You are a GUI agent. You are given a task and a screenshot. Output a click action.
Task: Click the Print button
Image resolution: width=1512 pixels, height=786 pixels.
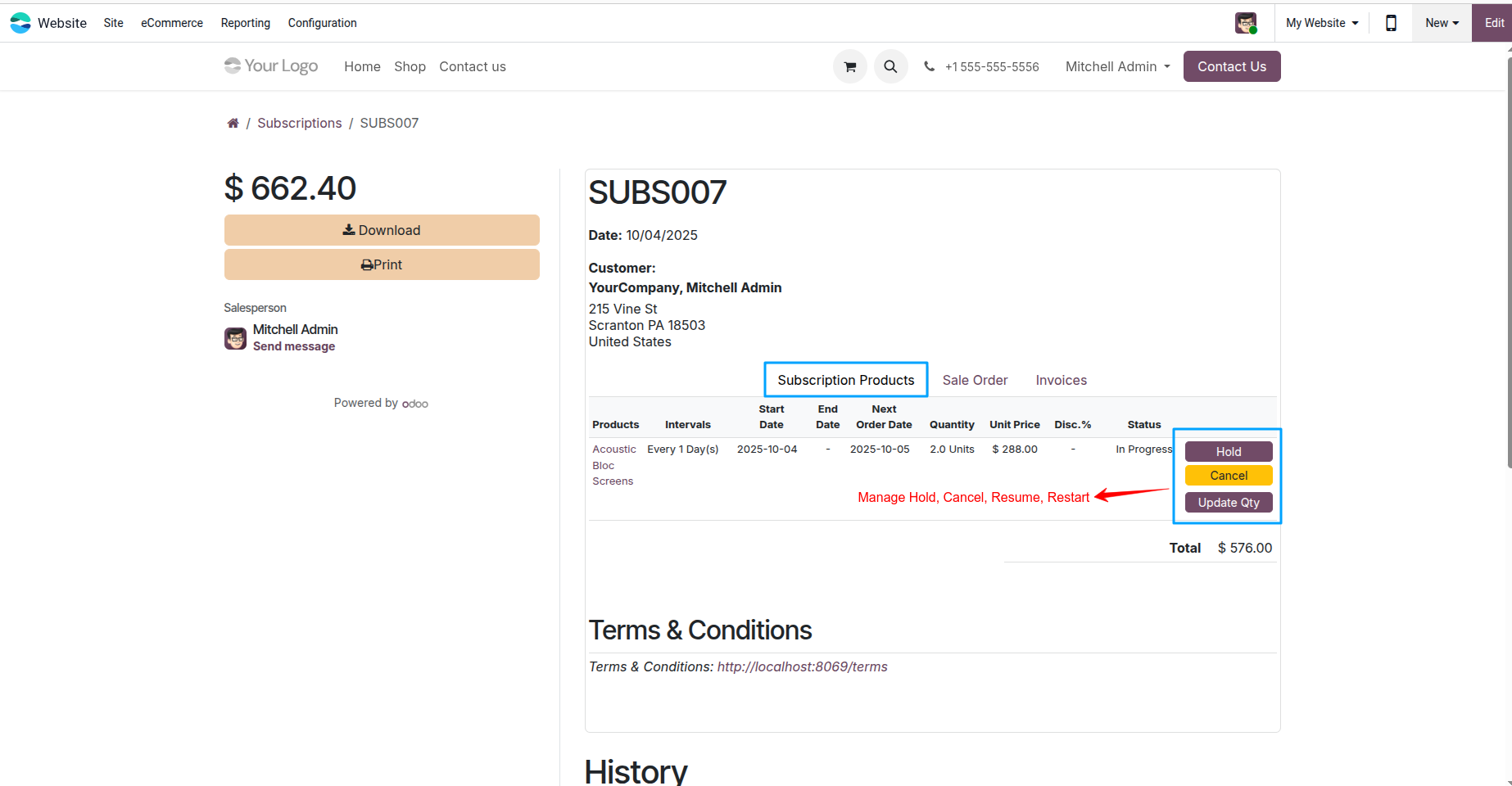click(382, 264)
